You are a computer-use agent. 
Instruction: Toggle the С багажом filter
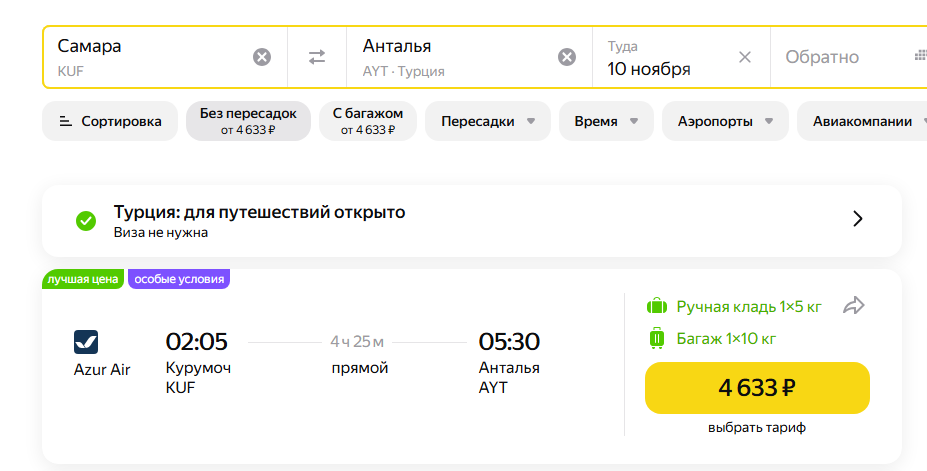pos(367,121)
